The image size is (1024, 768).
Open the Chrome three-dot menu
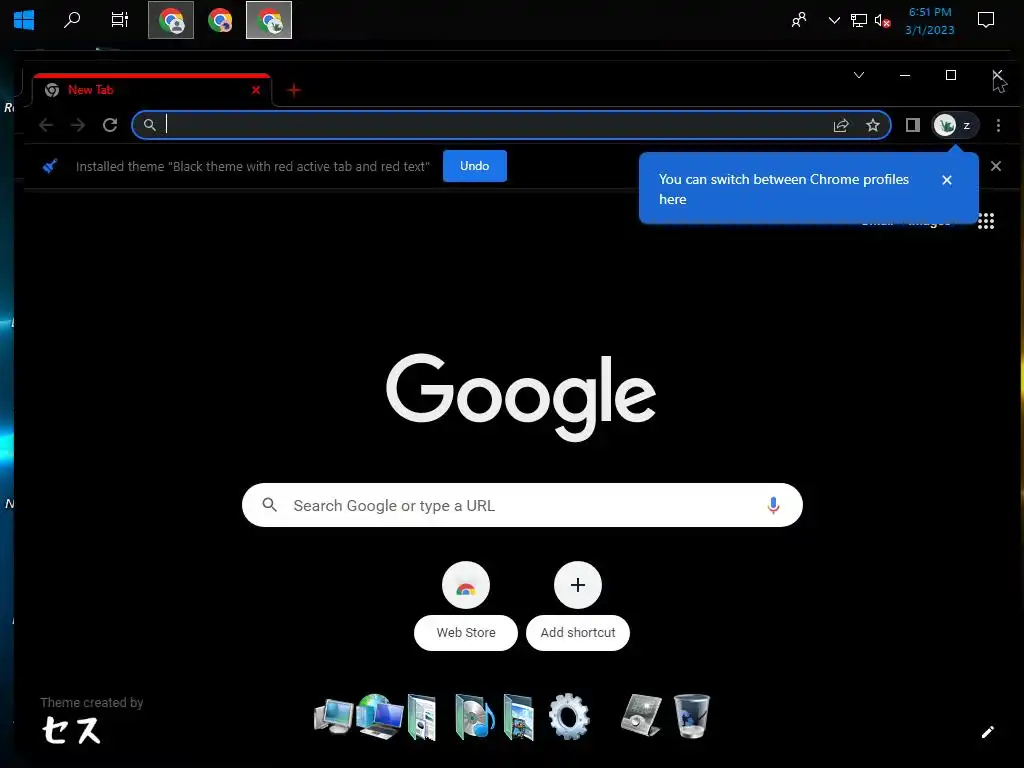tap(998, 125)
